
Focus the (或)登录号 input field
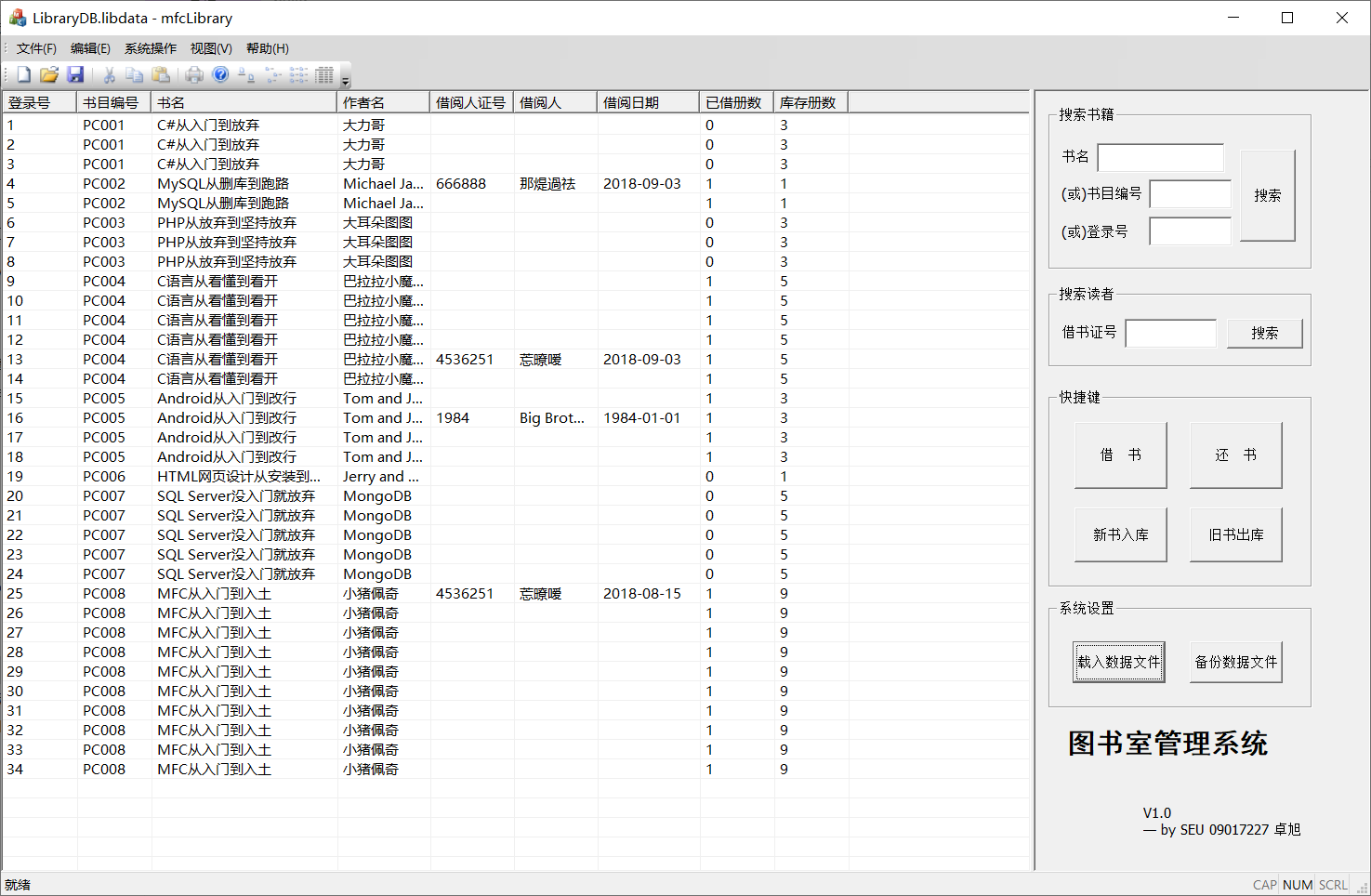click(x=1191, y=231)
